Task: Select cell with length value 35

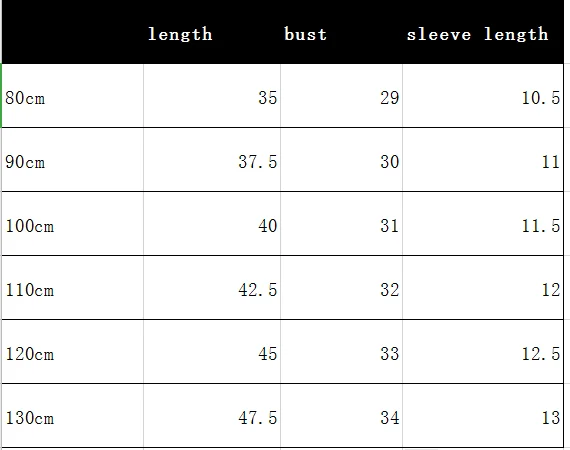Action: point(212,96)
